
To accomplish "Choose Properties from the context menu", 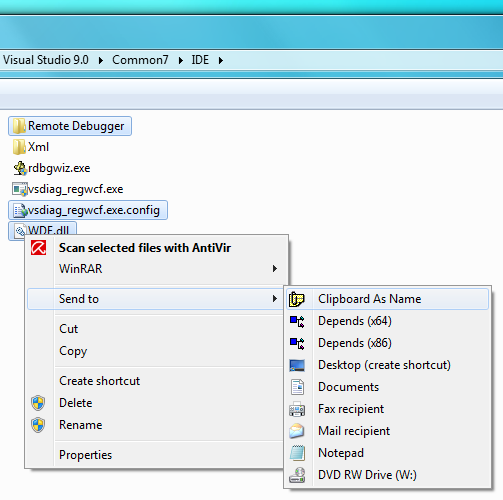I will click(86, 455).
